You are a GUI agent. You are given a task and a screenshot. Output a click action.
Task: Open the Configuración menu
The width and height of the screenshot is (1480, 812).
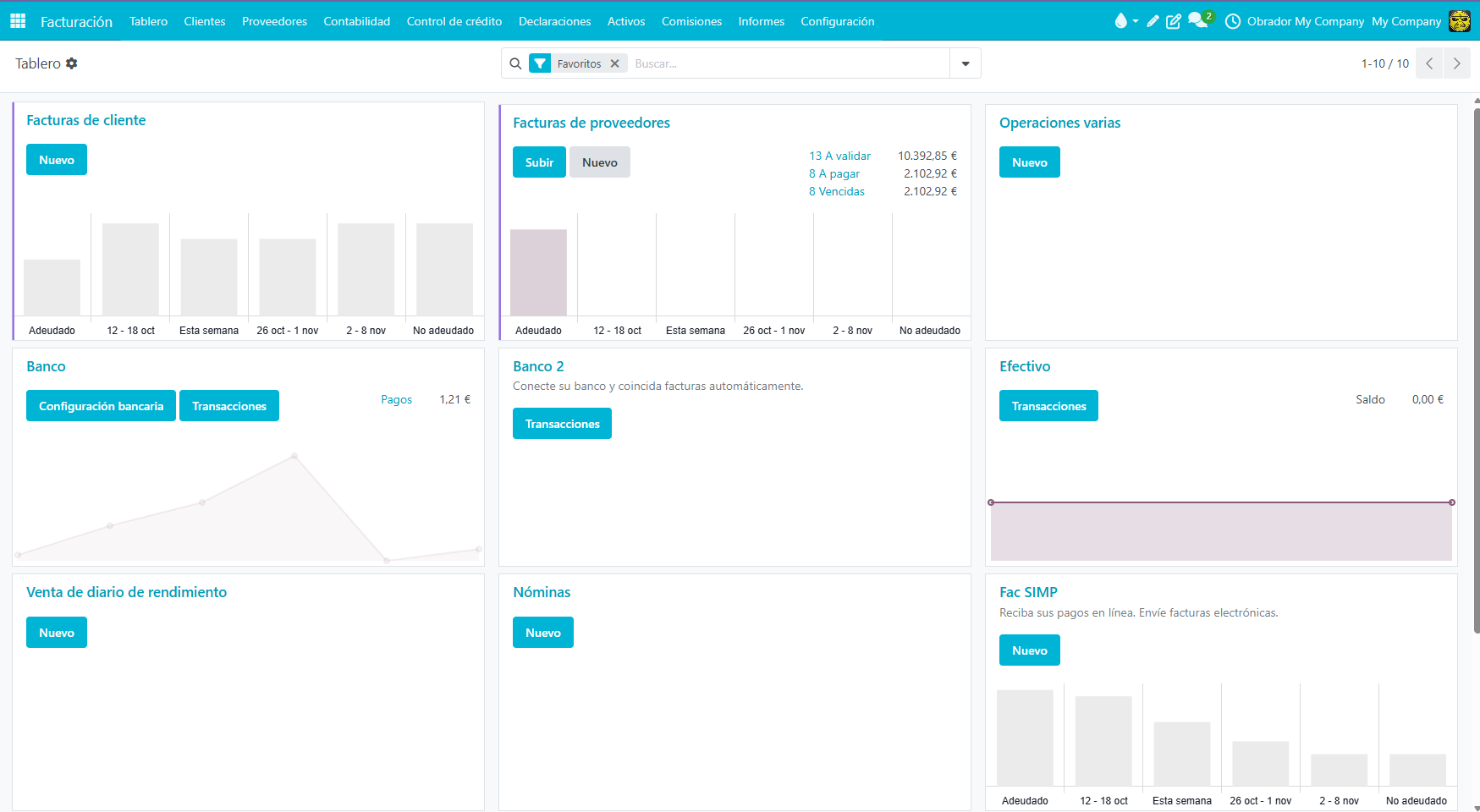pos(838,21)
